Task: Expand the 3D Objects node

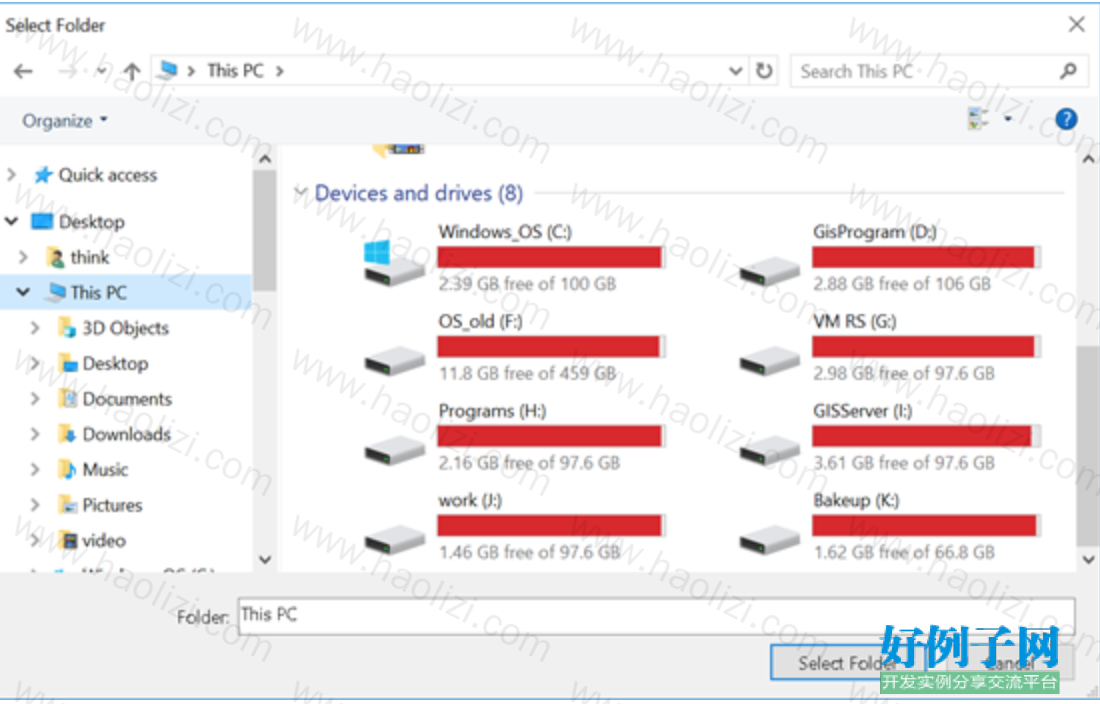Action: point(34,327)
